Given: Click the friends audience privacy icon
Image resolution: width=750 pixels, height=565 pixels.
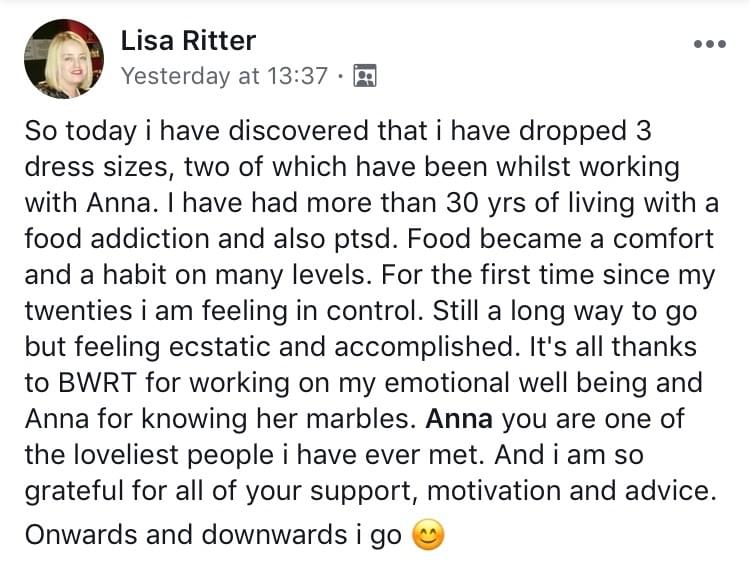Looking at the screenshot, I should [365, 76].
